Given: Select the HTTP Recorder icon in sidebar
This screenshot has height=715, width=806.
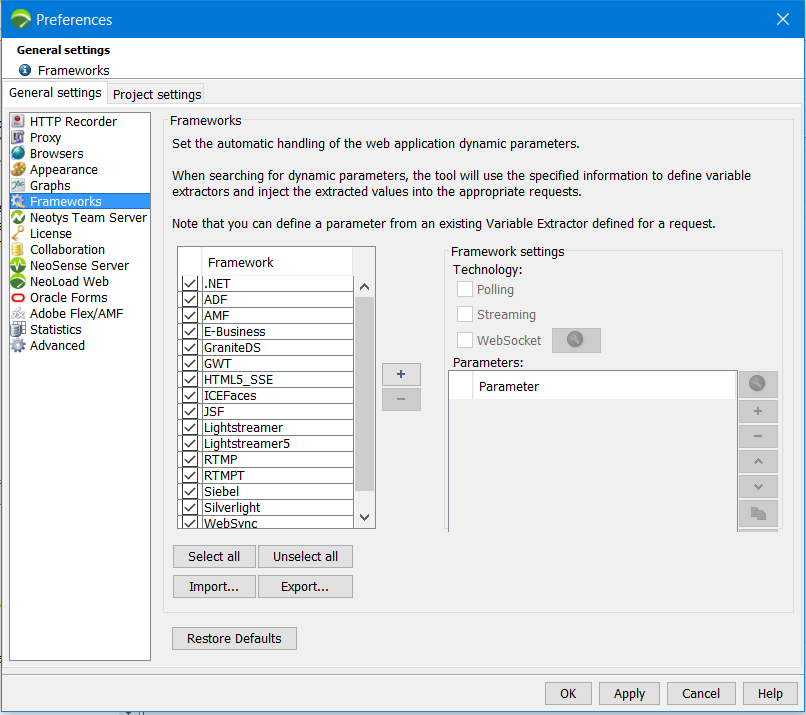Looking at the screenshot, I should coord(18,122).
